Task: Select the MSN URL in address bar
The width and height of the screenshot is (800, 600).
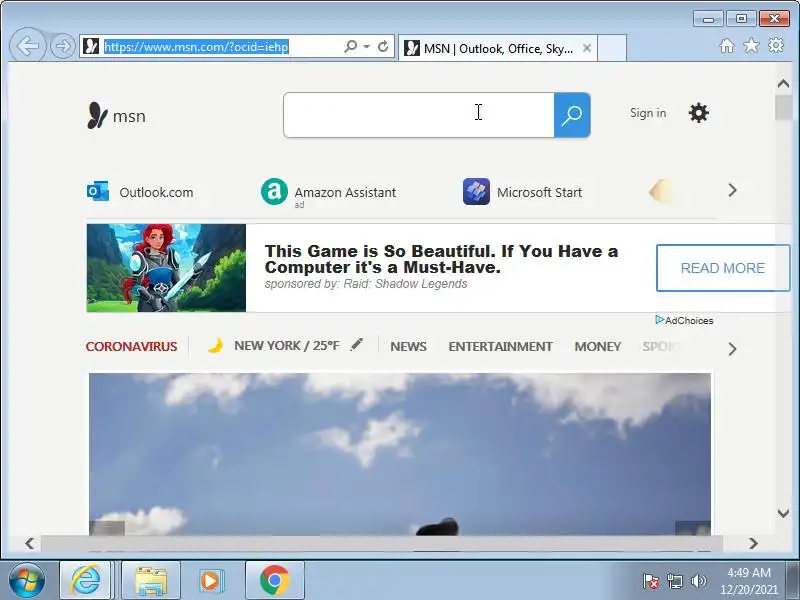Action: [196, 47]
